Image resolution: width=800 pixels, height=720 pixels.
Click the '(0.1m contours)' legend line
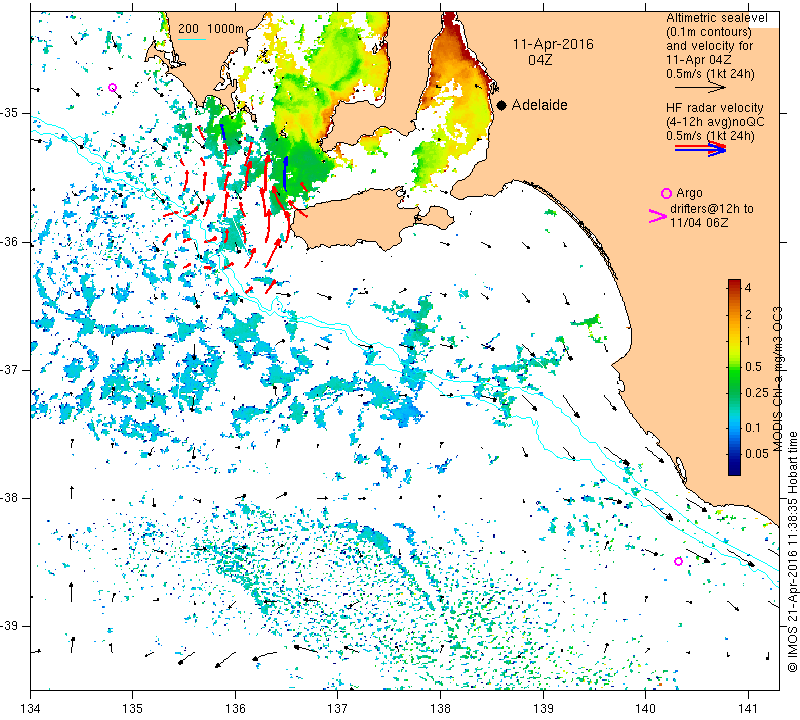(x=709, y=32)
